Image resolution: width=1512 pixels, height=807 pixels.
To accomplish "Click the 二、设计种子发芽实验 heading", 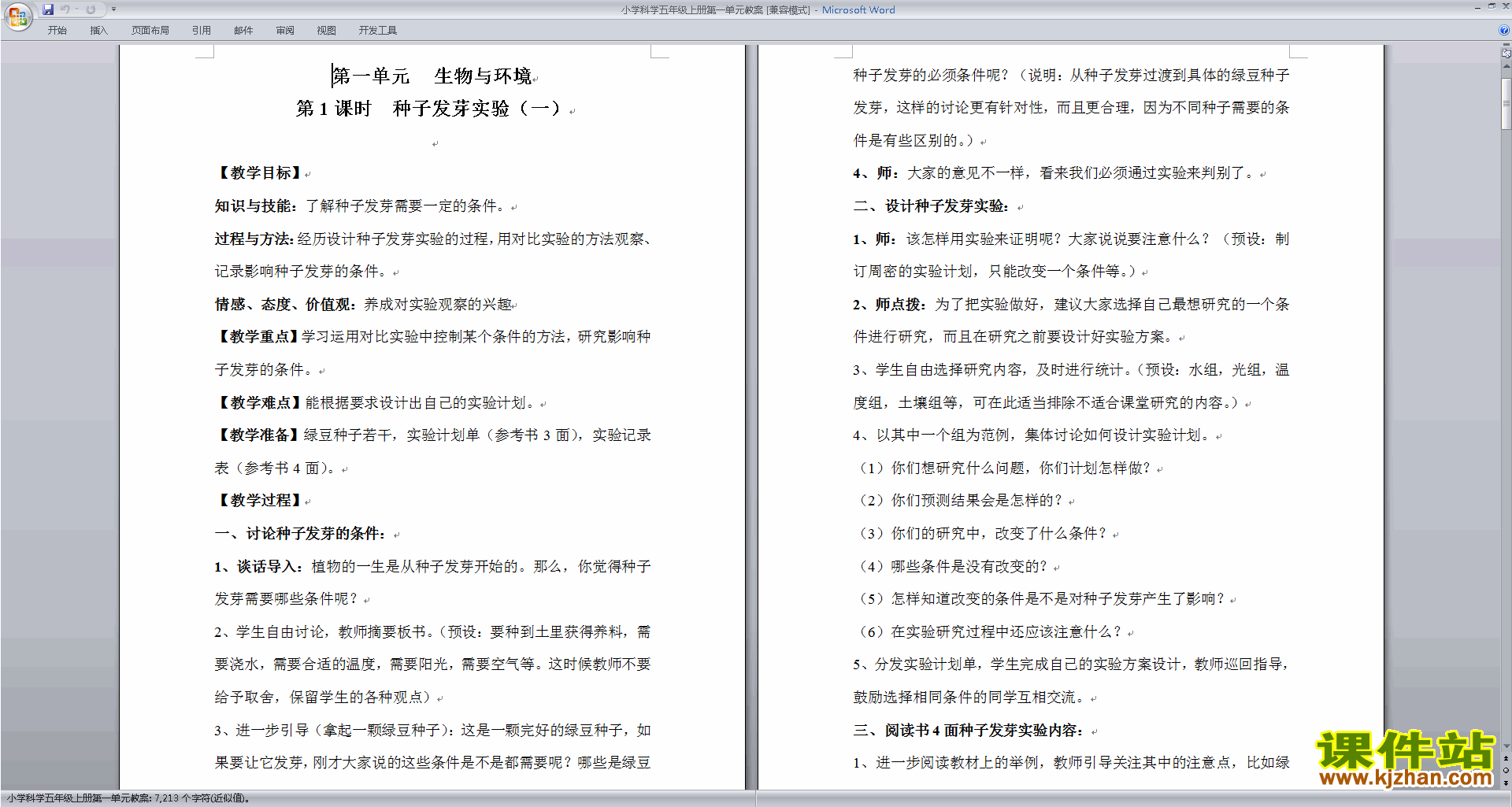I will click(932, 206).
